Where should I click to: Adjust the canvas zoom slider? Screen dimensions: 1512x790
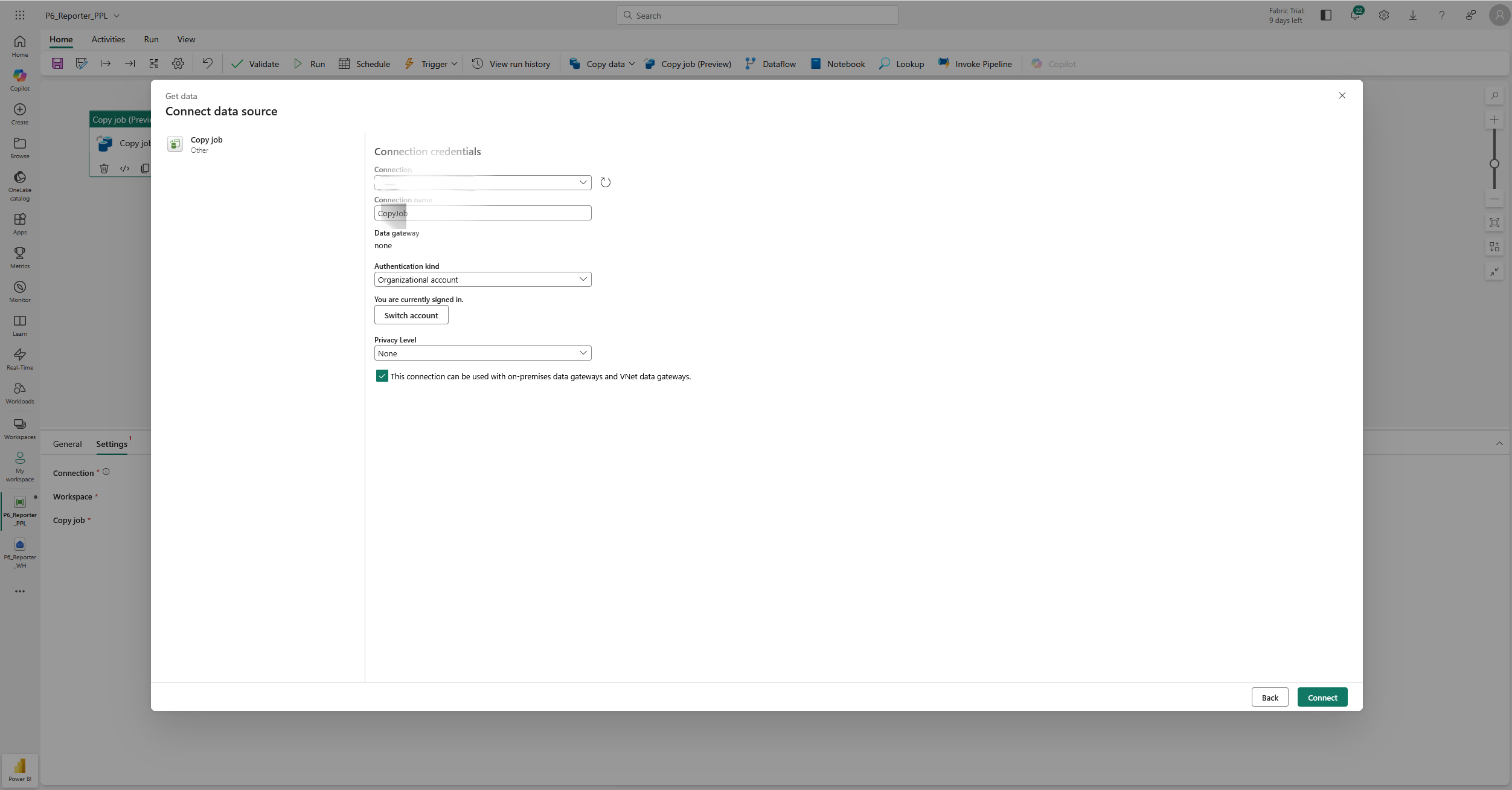tap(1495, 163)
